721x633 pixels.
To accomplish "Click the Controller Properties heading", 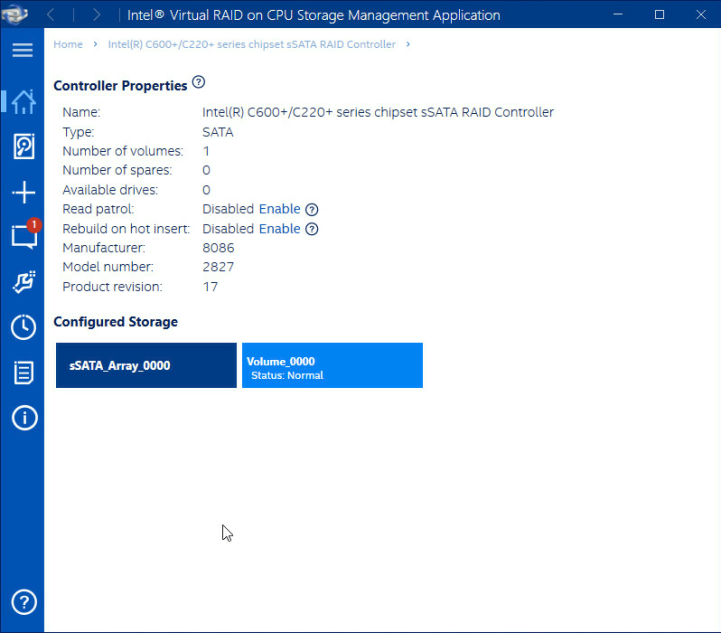I will pyautogui.click(x=120, y=86).
